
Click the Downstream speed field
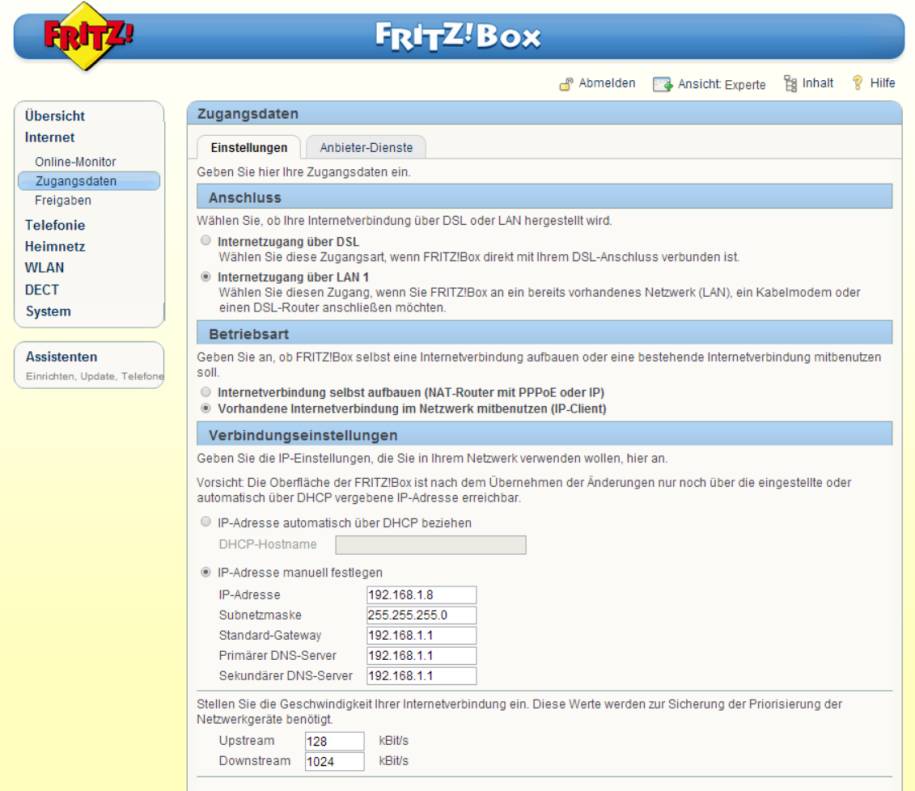[x=334, y=762]
